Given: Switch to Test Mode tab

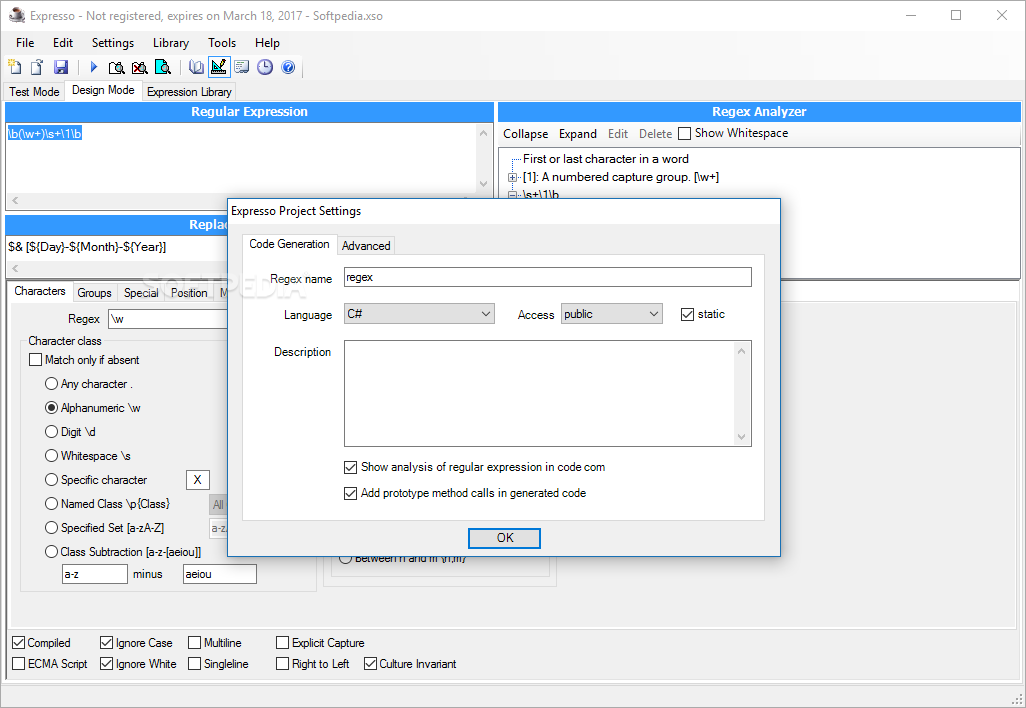Looking at the screenshot, I should pos(34,92).
